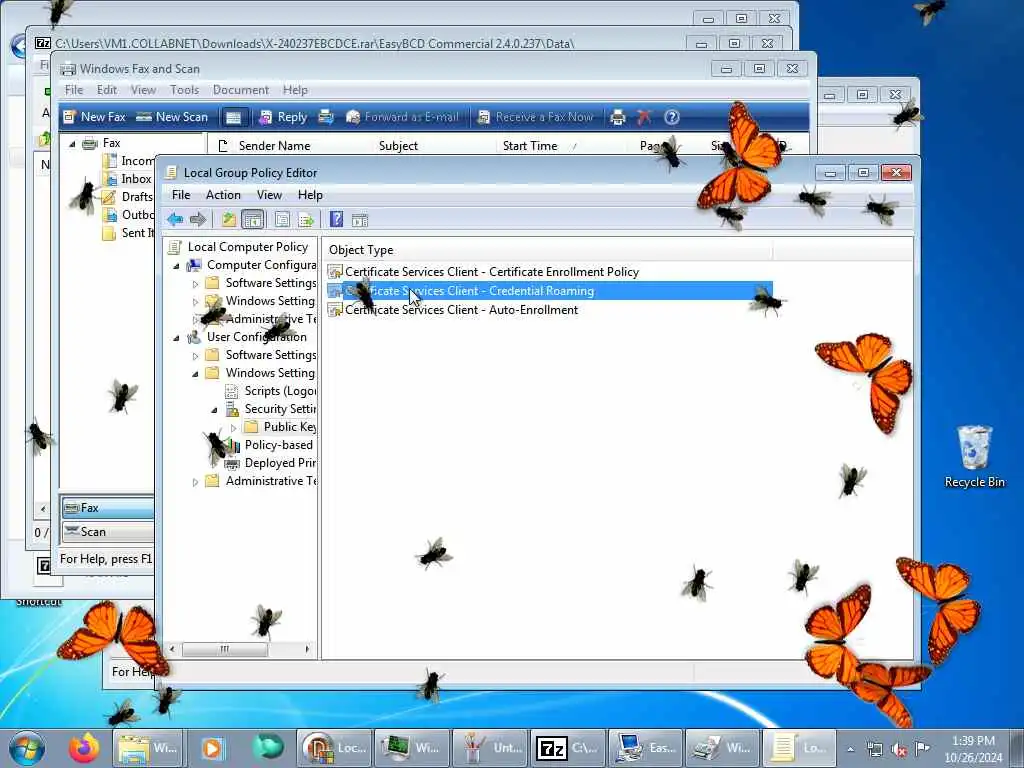
Task: Select the Inbox folder in Fax and Scan
Action: point(136,178)
